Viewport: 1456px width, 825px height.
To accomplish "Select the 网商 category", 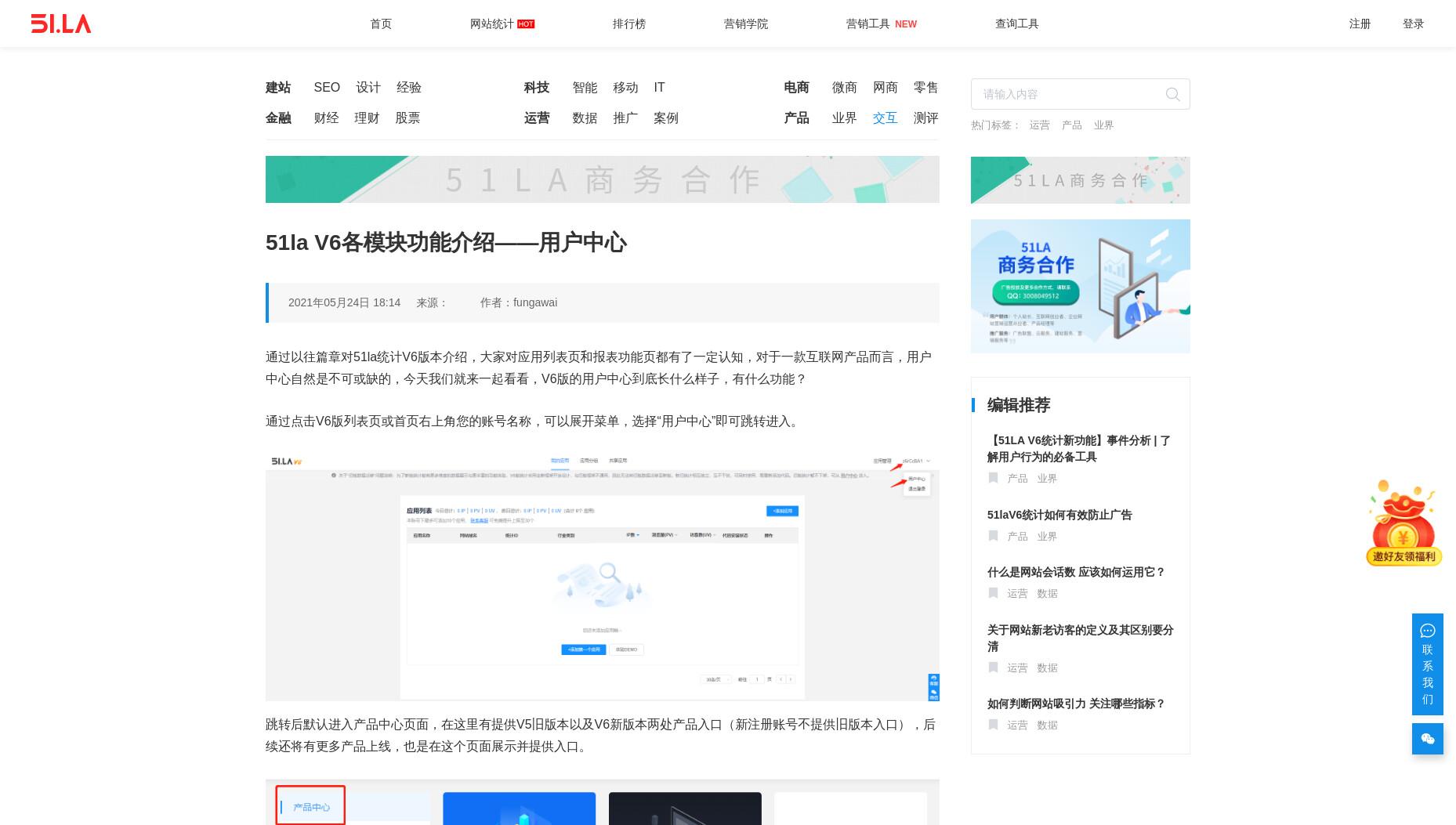I will 885,88.
